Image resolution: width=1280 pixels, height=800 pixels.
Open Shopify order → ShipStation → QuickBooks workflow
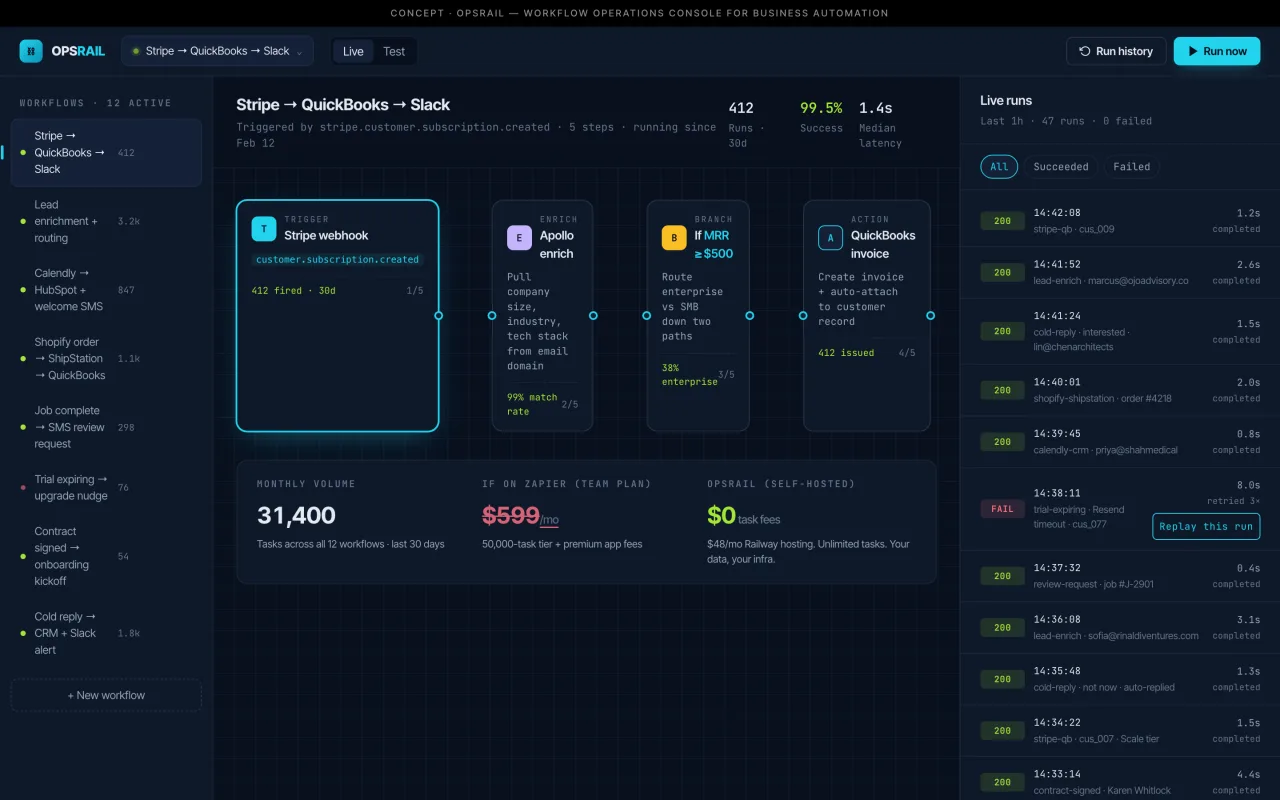[106, 358]
